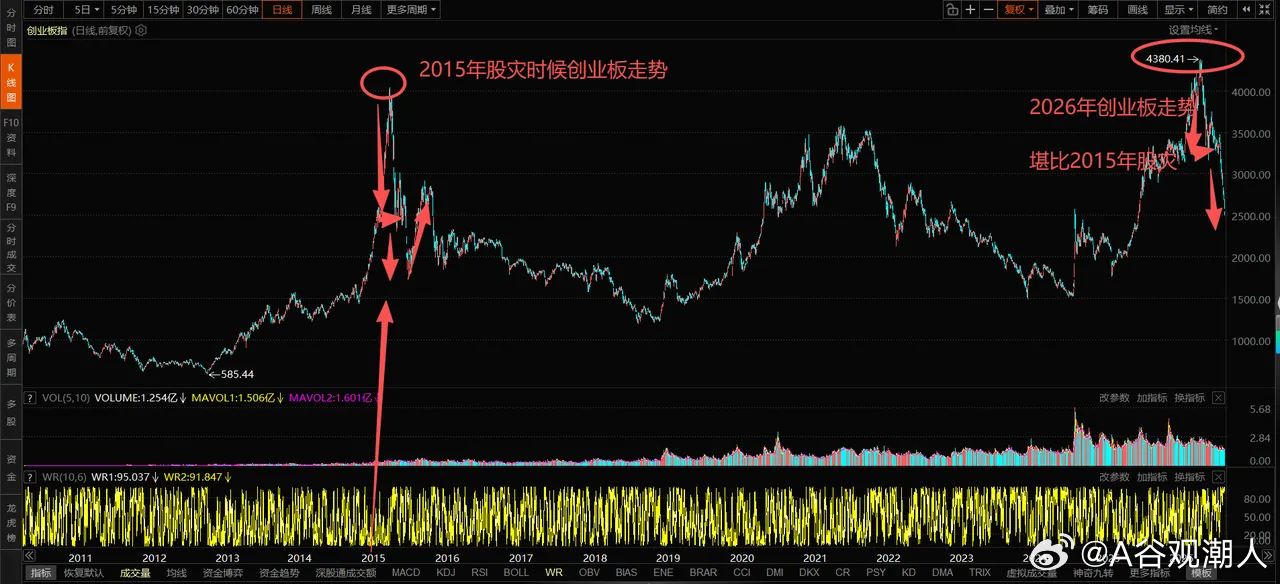The image size is (1280, 584).
Task: Open the 模板 template selector
Action: tap(1201, 573)
